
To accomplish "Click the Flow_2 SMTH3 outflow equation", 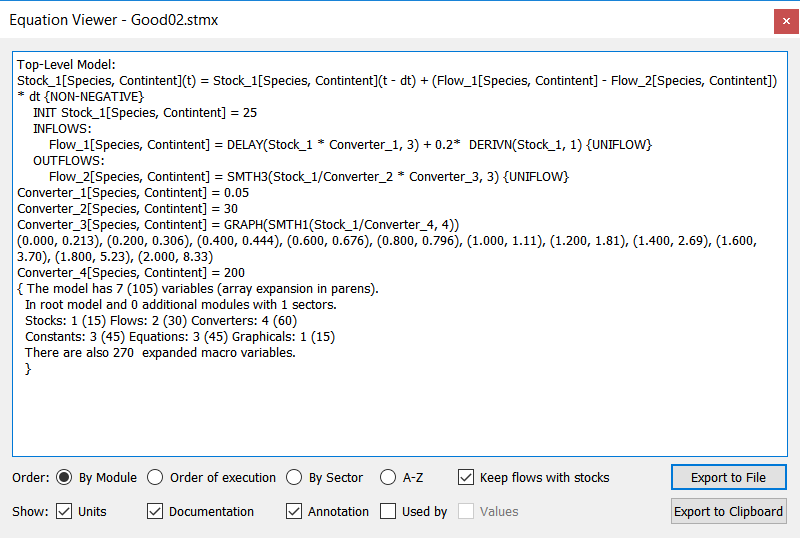I will click(x=309, y=177).
